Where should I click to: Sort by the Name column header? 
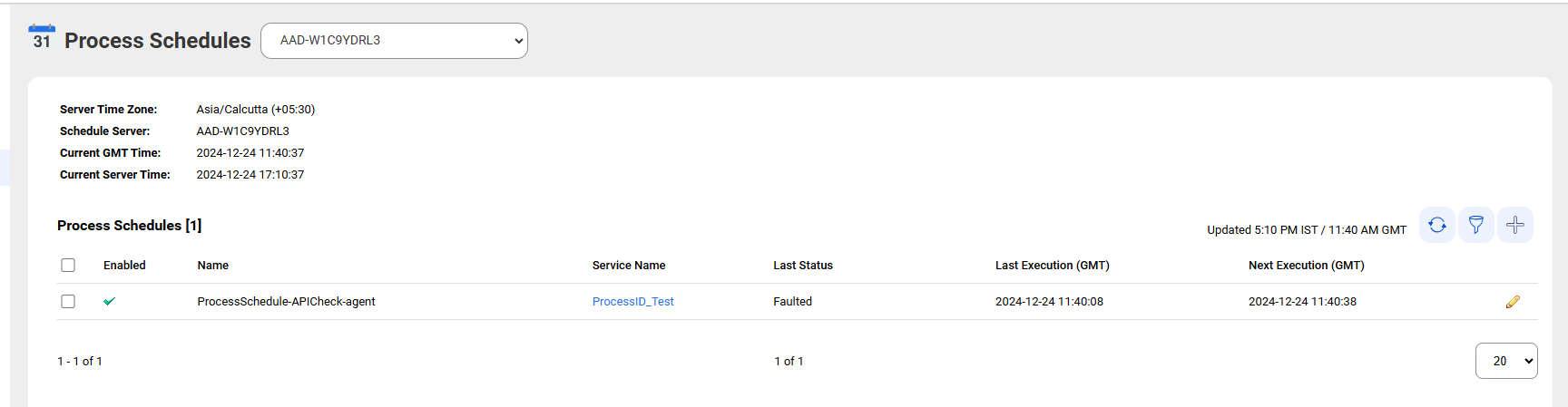(213, 266)
